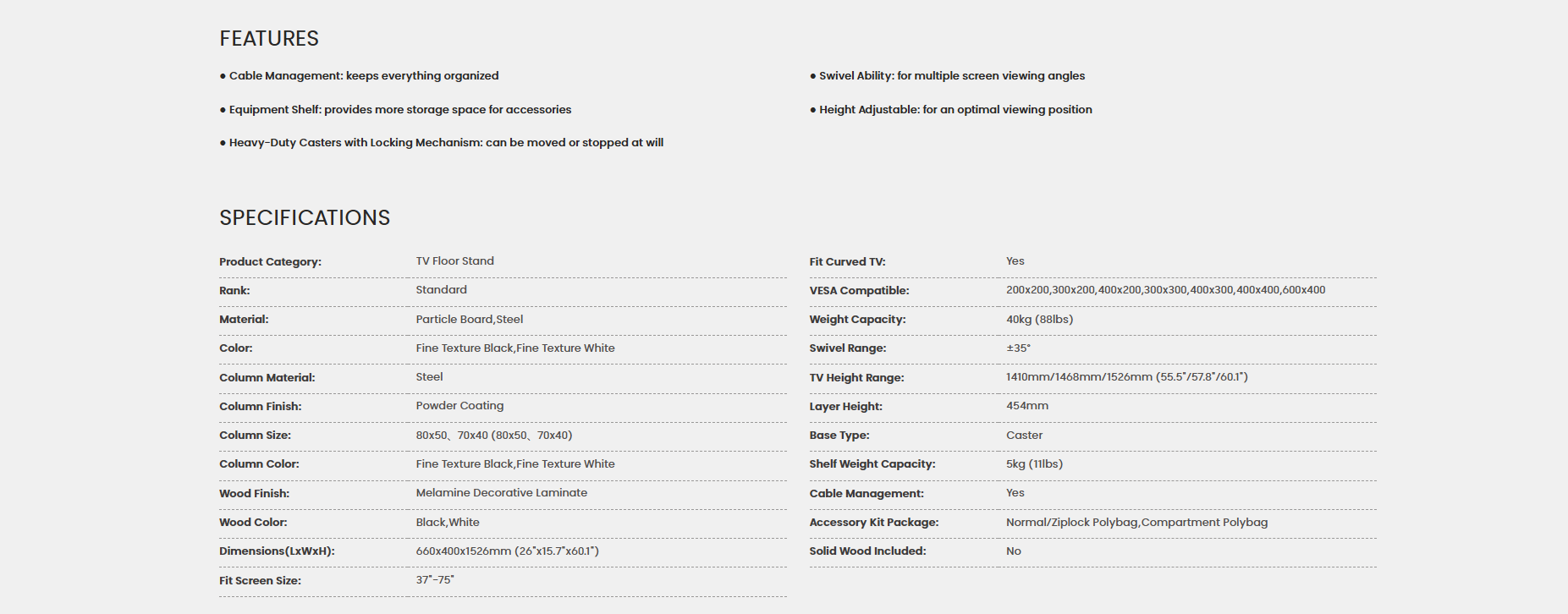The image size is (1568, 614).
Task: Click the VESA Compatible sizes list
Action: tap(1165, 290)
